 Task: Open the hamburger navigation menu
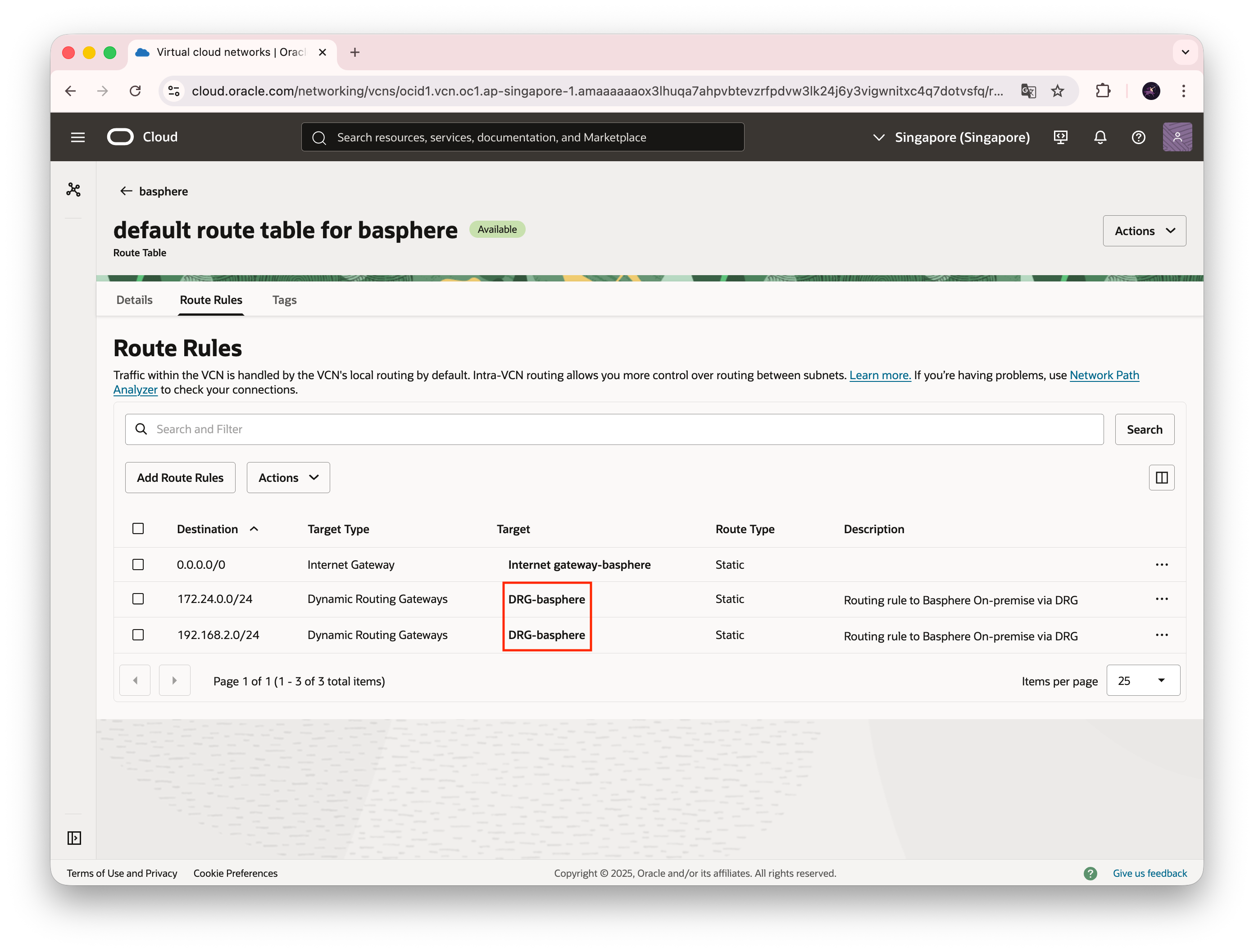pyautogui.click(x=77, y=137)
